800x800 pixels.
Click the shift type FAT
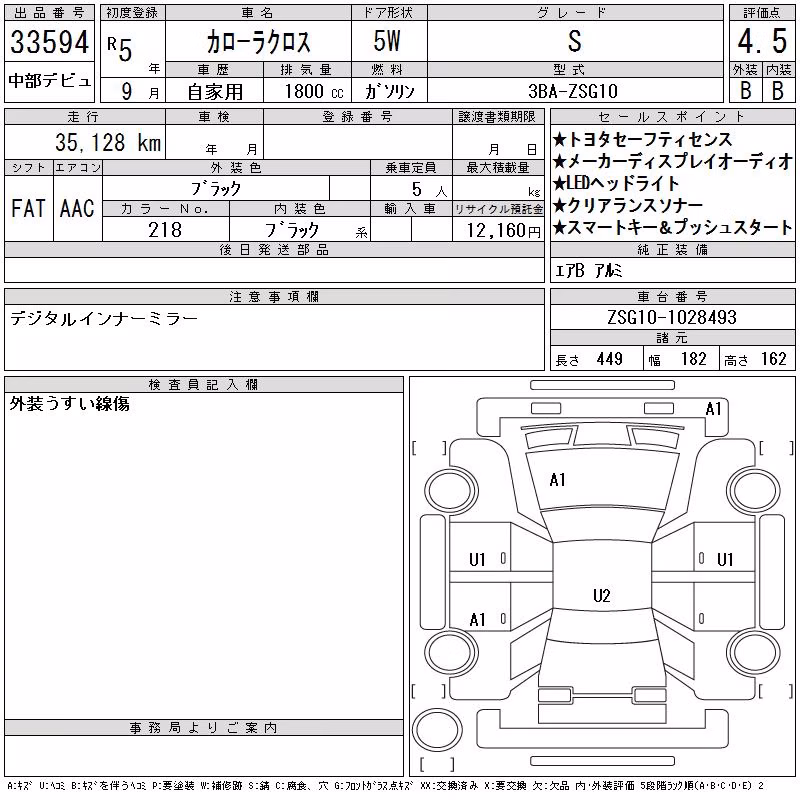pos(29,209)
